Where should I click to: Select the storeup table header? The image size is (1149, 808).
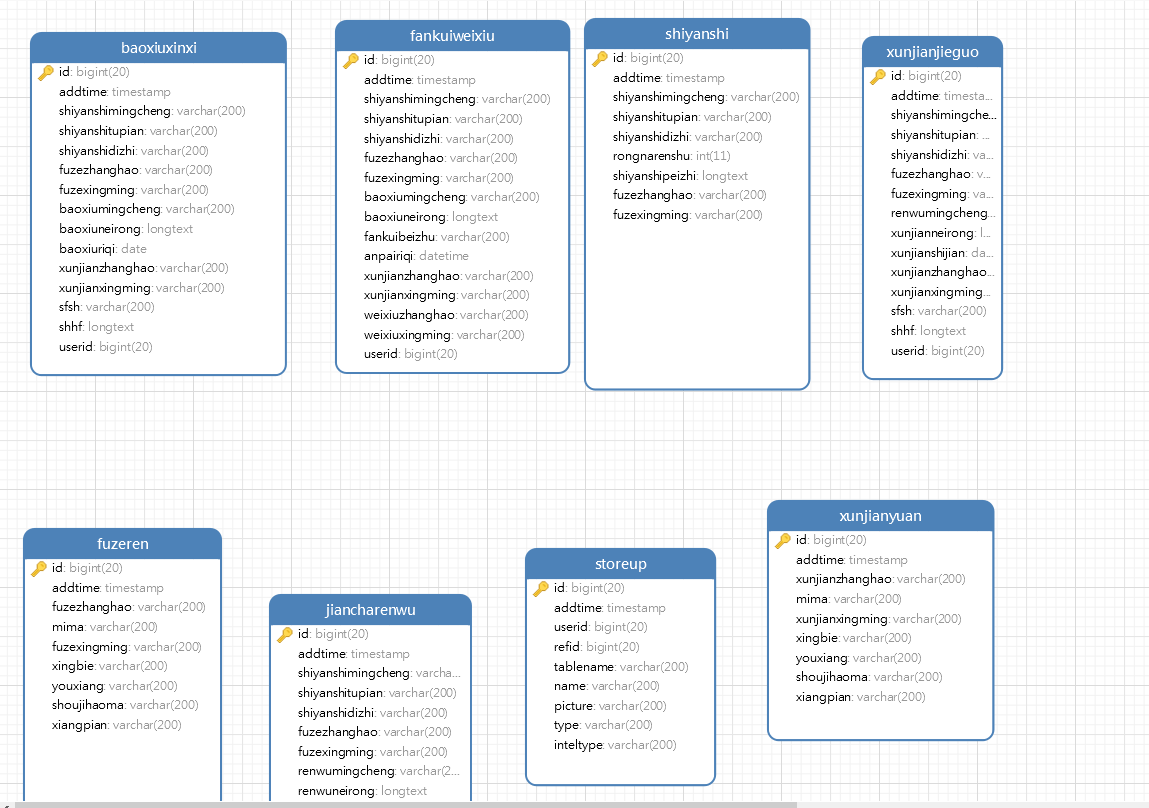click(621, 563)
